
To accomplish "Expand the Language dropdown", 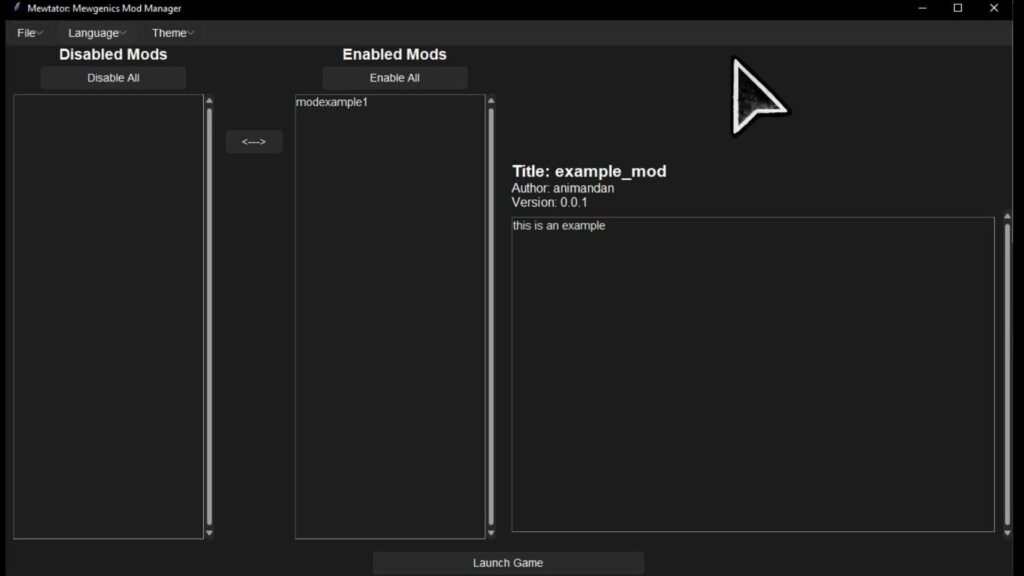I will [94, 32].
